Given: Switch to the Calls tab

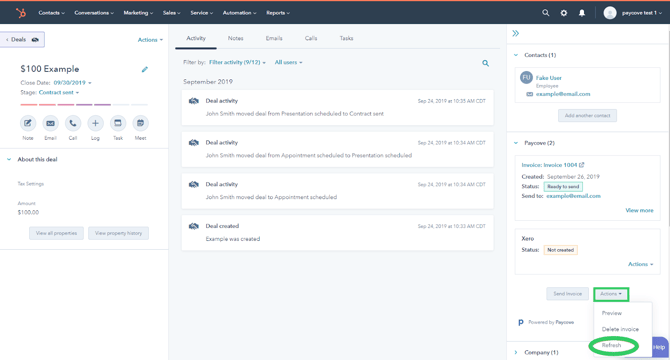Looking at the screenshot, I should pos(311,38).
